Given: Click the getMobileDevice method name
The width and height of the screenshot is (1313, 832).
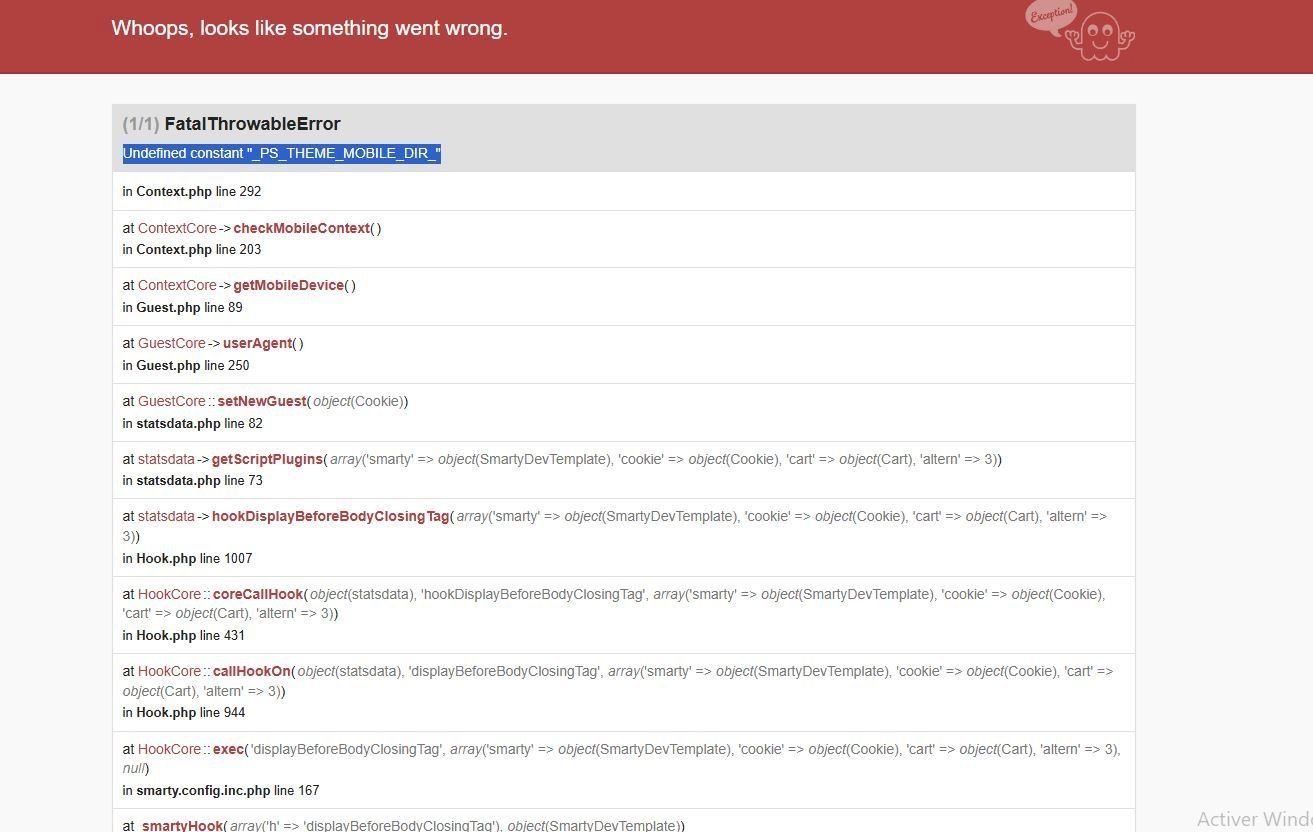Looking at the screenshot, I should point(288,285).
